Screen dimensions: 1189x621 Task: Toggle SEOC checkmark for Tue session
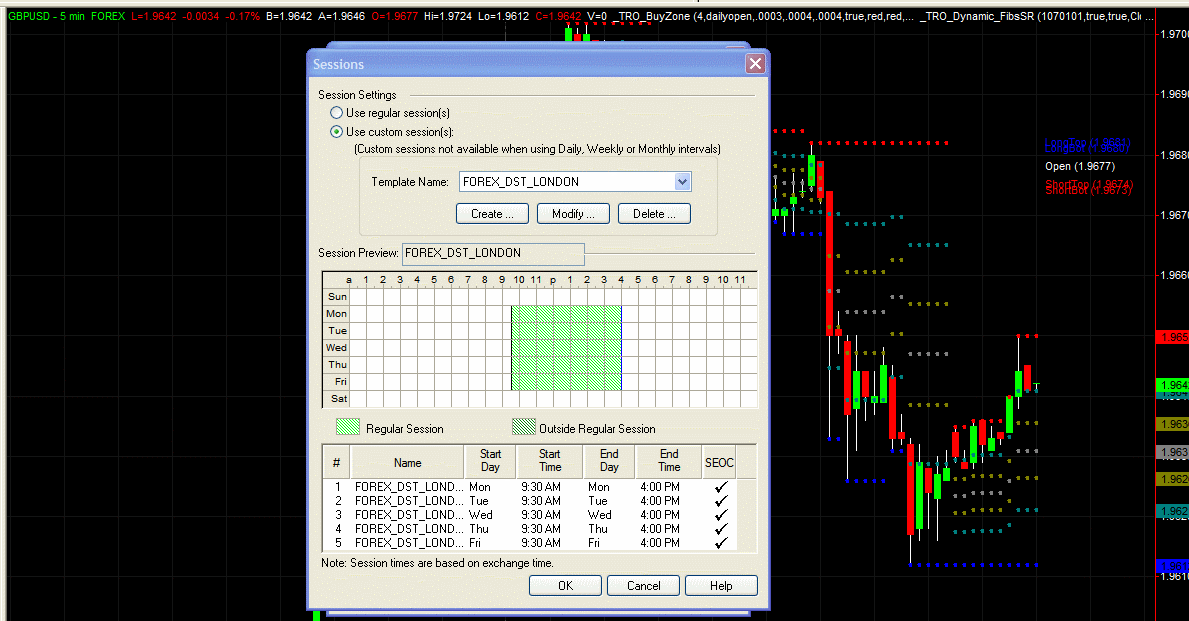pos(721,500)
